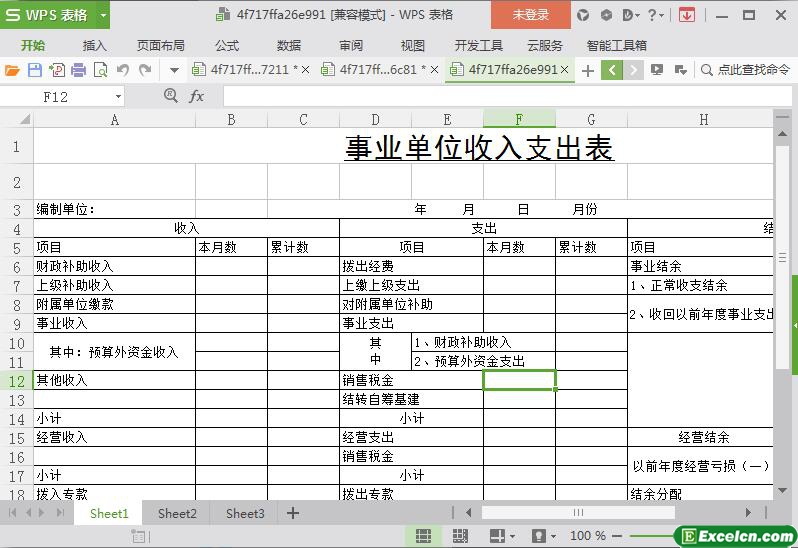This screenshot has height=548, width=798.
Task: Click the 未登录 login button
Action: pyautogui.click(x=531, y=15)
